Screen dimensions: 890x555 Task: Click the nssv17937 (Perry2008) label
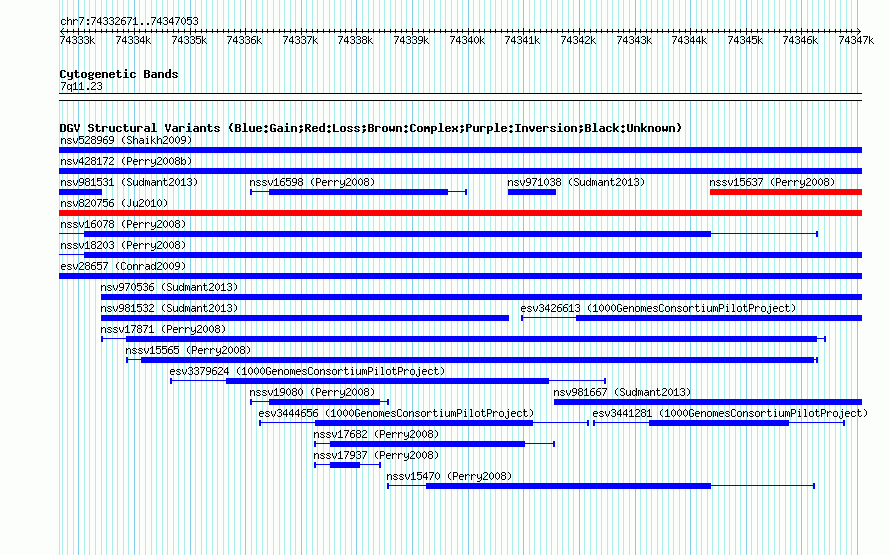tap(376, 455)
